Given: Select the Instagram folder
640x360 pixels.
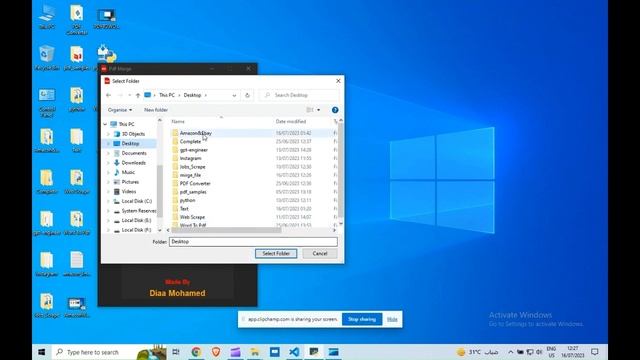Looking at the screenshot, I should (x=191, y=158).
